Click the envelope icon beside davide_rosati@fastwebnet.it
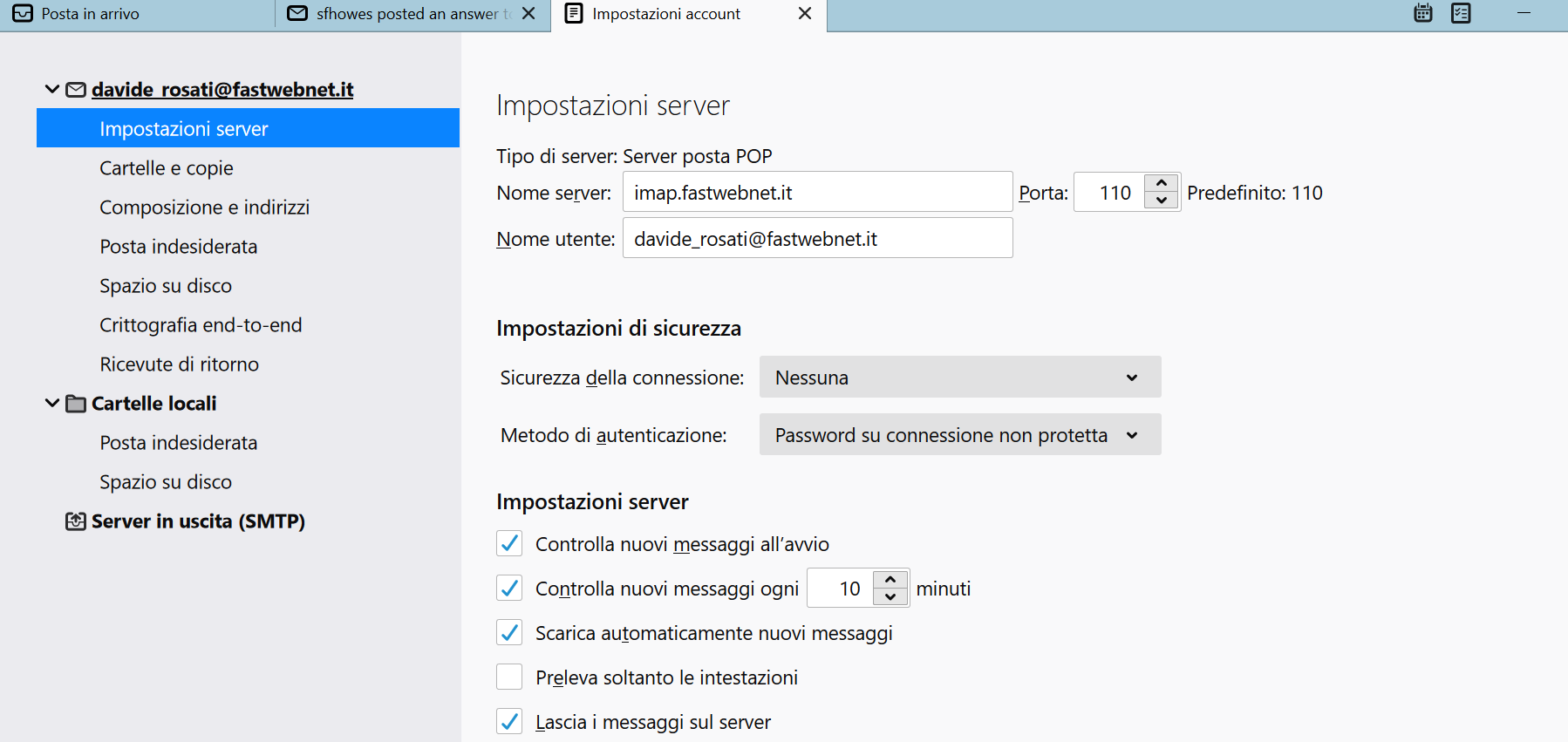 tap(77, 90)
